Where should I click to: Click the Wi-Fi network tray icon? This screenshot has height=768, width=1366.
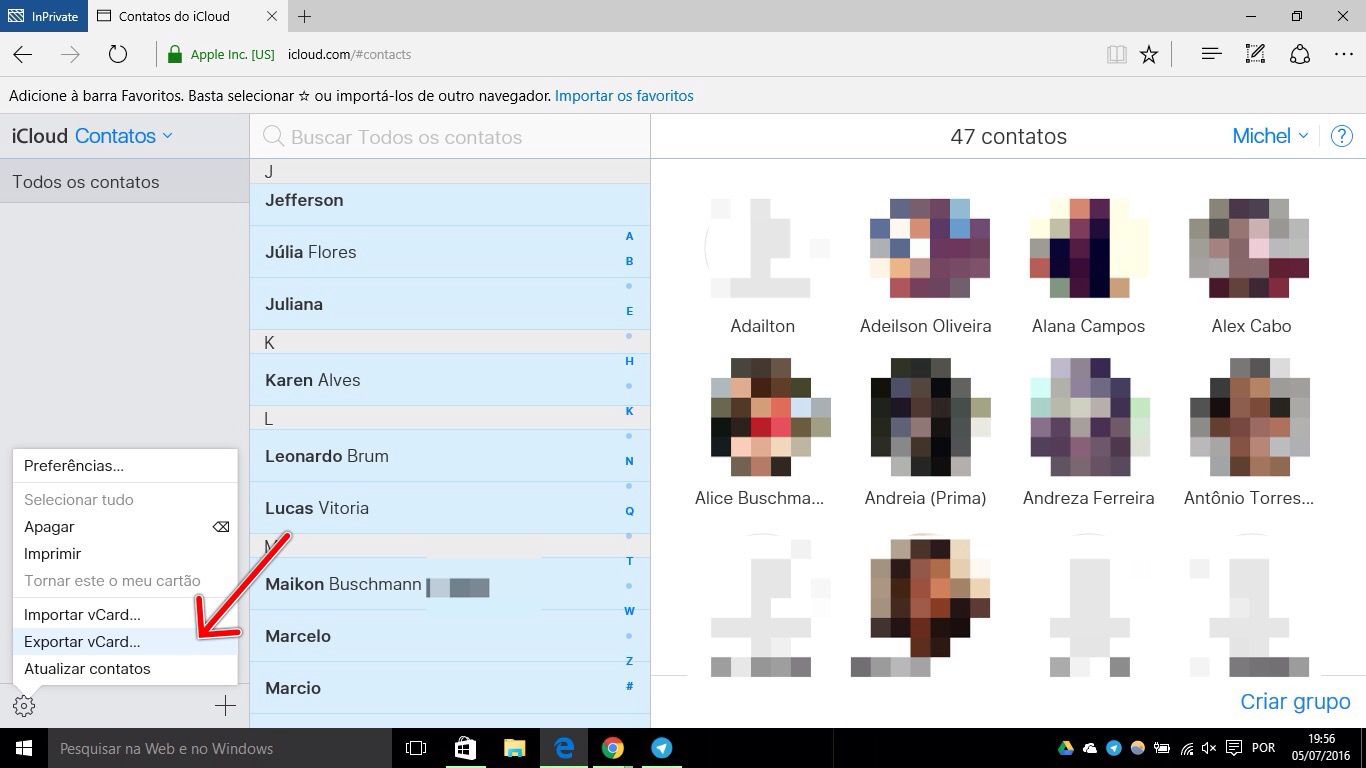tap(1186, 748)
